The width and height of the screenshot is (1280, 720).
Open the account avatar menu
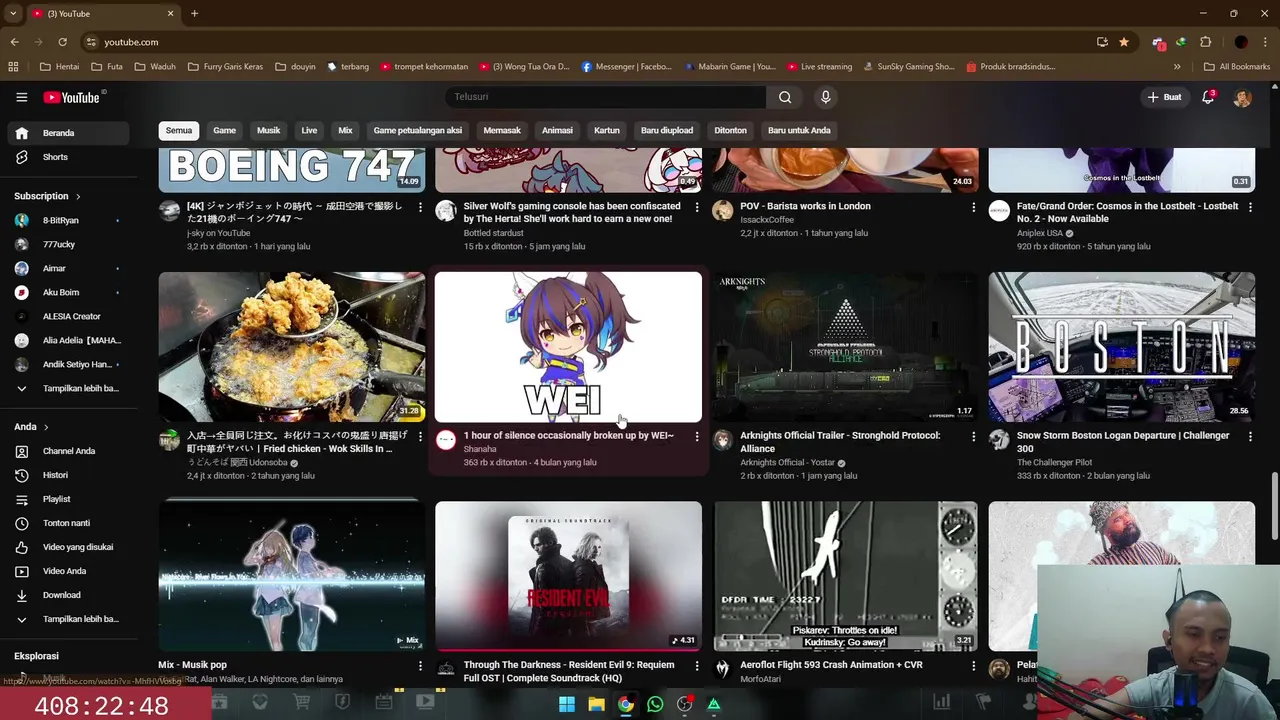1242,97
